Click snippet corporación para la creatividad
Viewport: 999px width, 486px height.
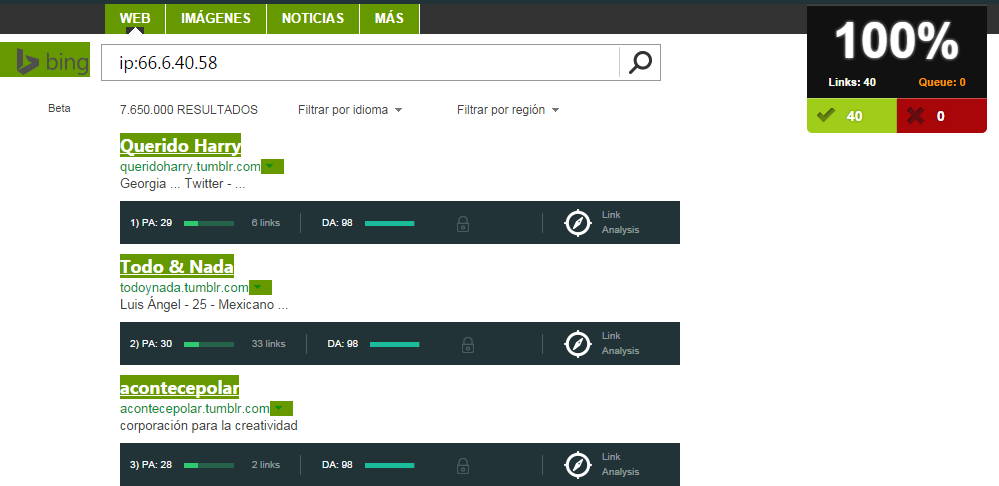tap(209, 425)
